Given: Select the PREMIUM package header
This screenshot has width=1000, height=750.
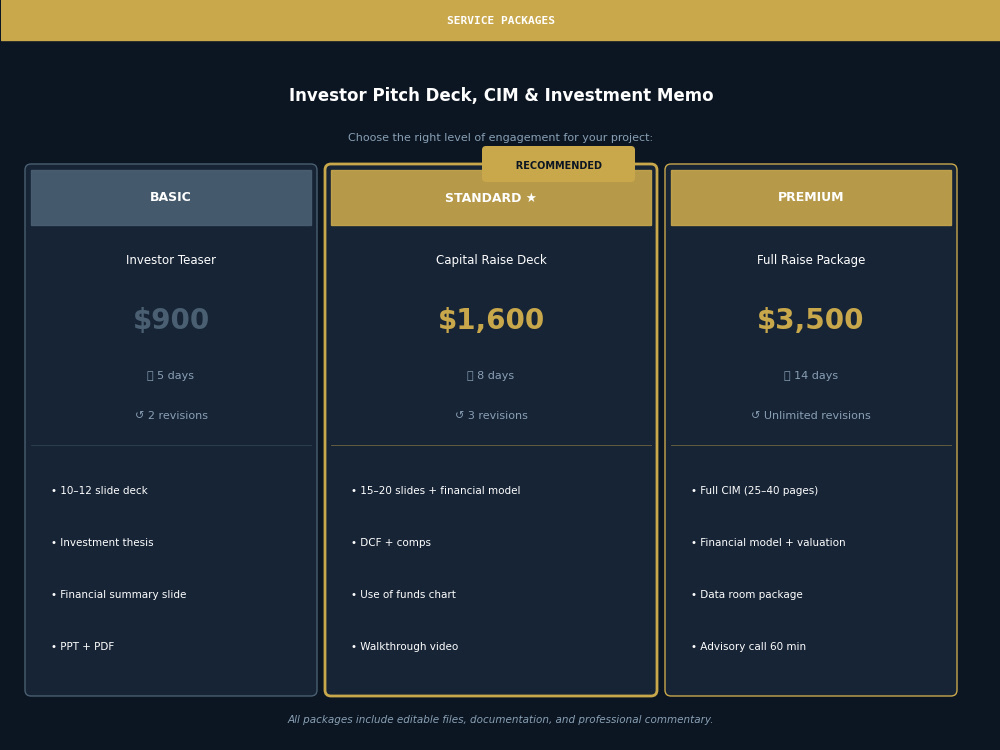Looking at the screenshot, I should (x=811, y=198).
